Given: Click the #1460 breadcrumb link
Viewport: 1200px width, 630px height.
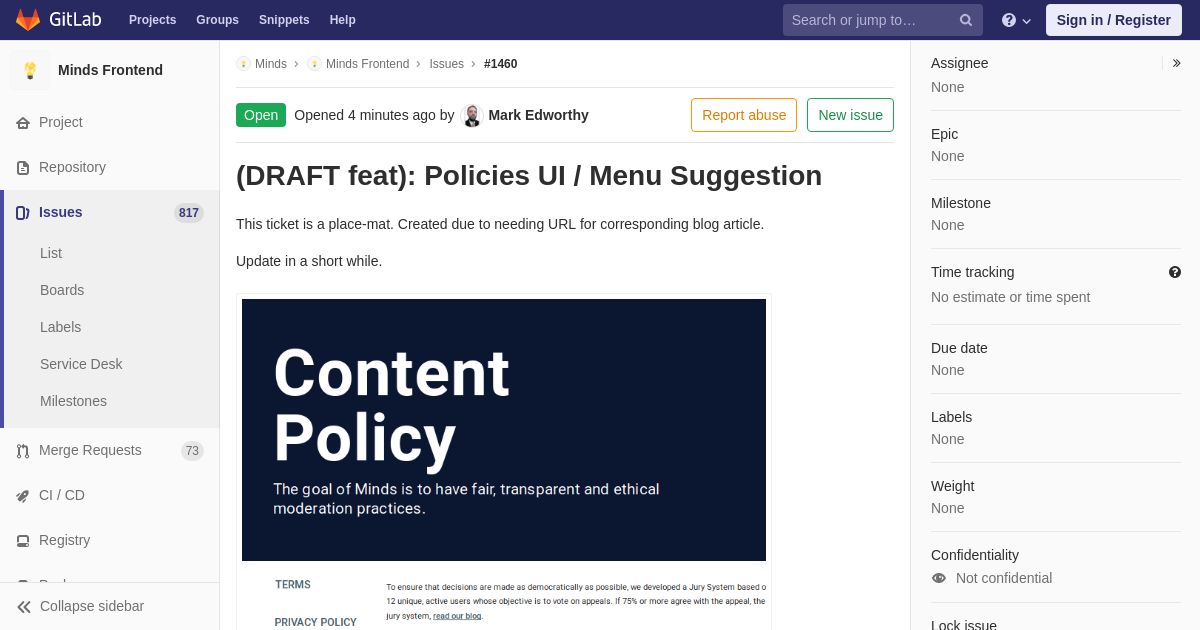Looking at the screenshot, I should (x=500, y=64).
